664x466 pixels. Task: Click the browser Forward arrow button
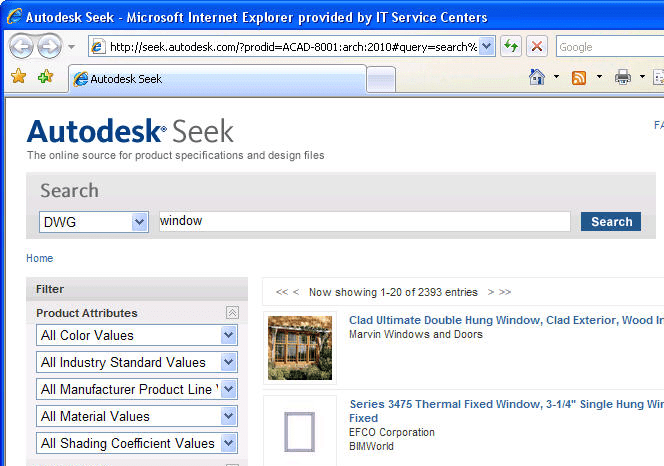(49, 46)
